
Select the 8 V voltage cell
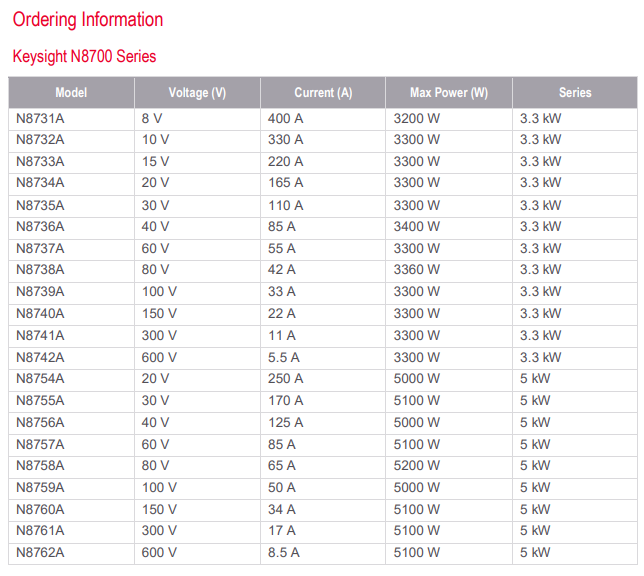[x=197, y=119]
